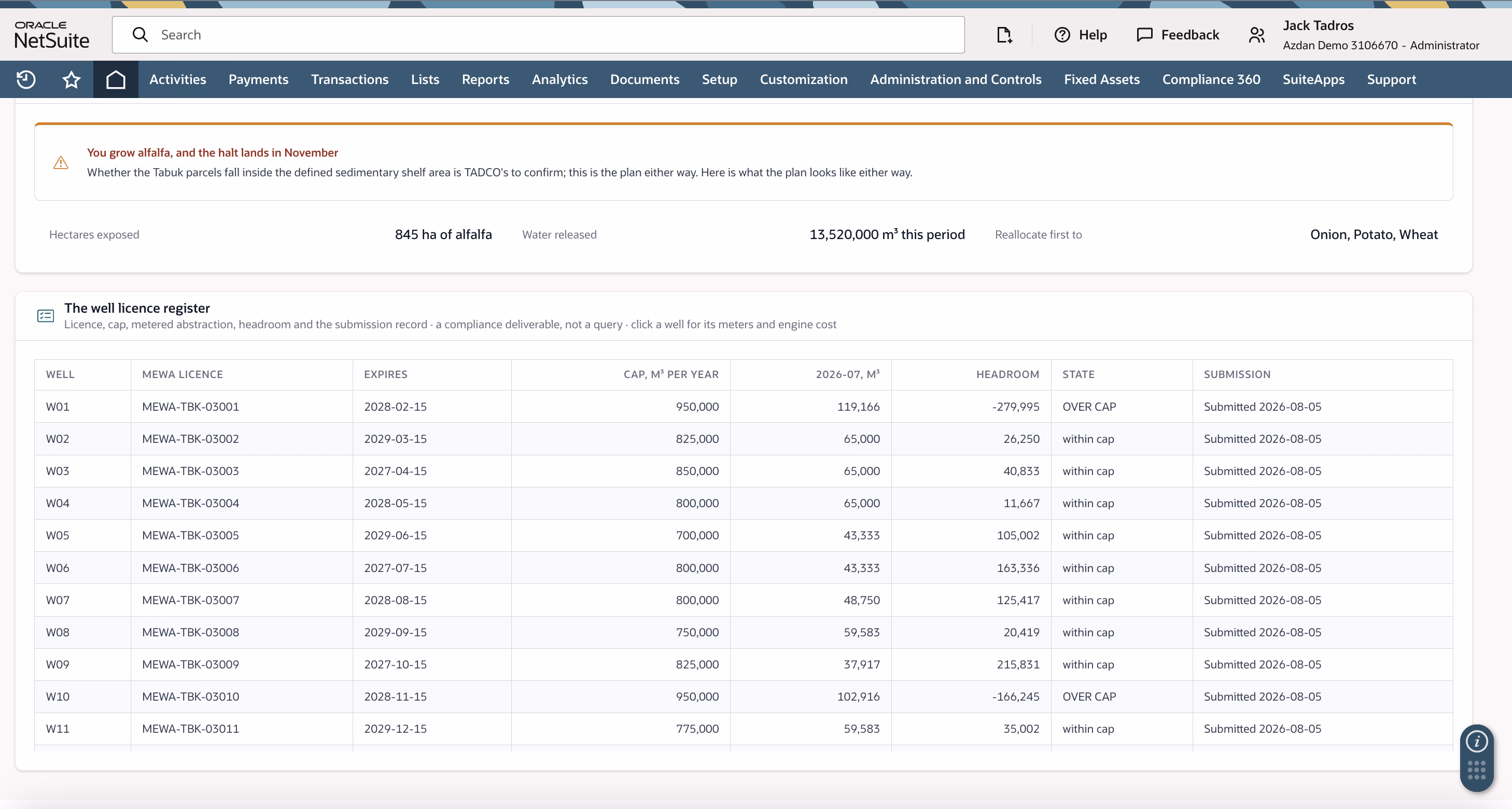
Task: Open Administration and Controls menu
Action: coord(956,79)
